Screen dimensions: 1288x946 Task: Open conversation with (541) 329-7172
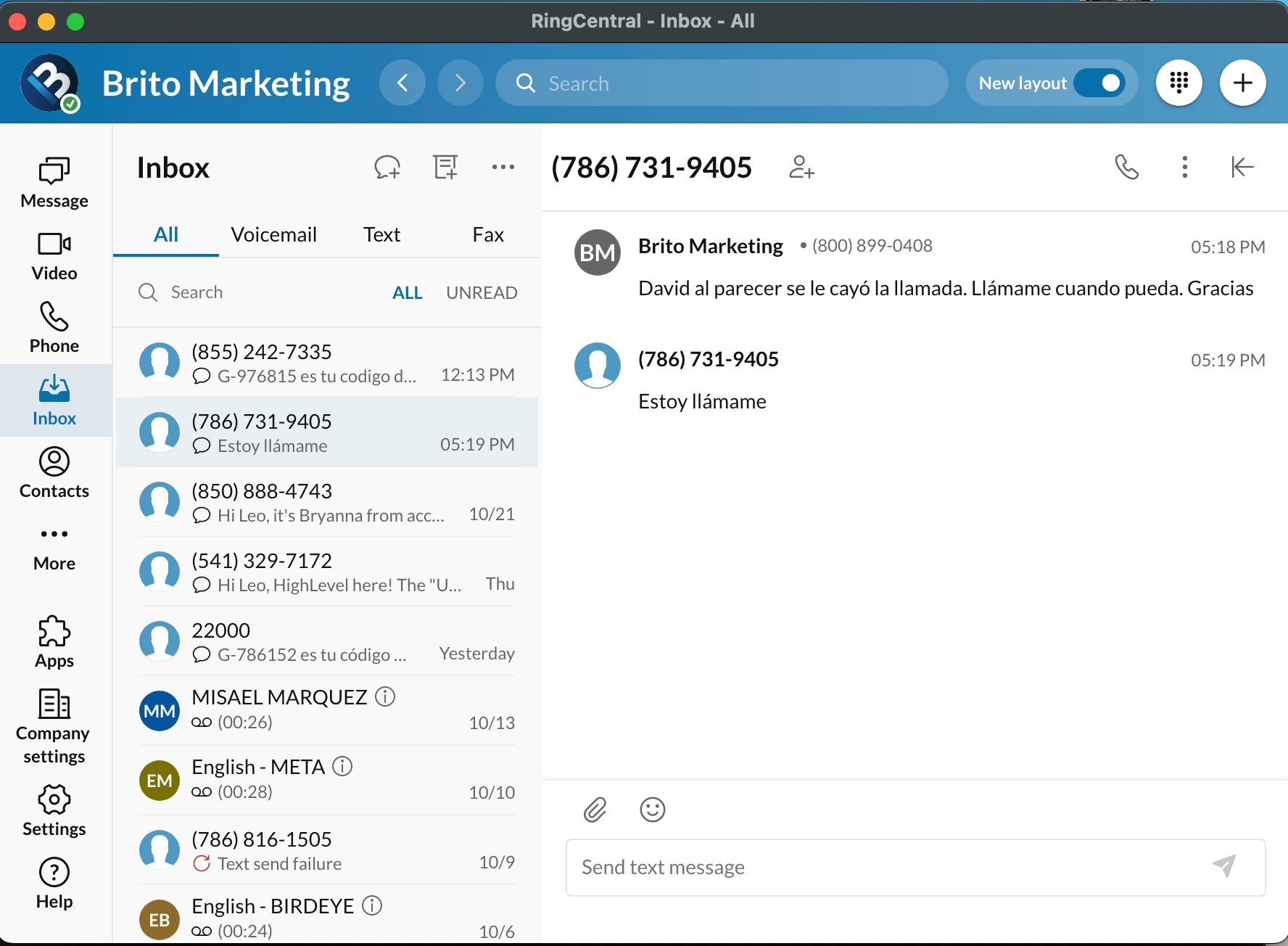(327, 572)
